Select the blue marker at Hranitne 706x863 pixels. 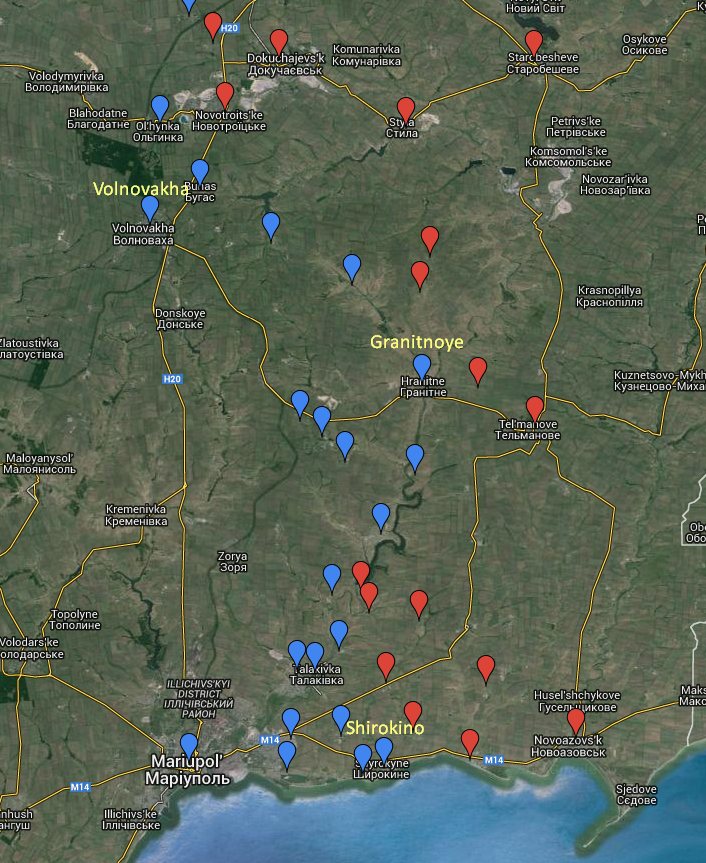[x=422, y=366]
